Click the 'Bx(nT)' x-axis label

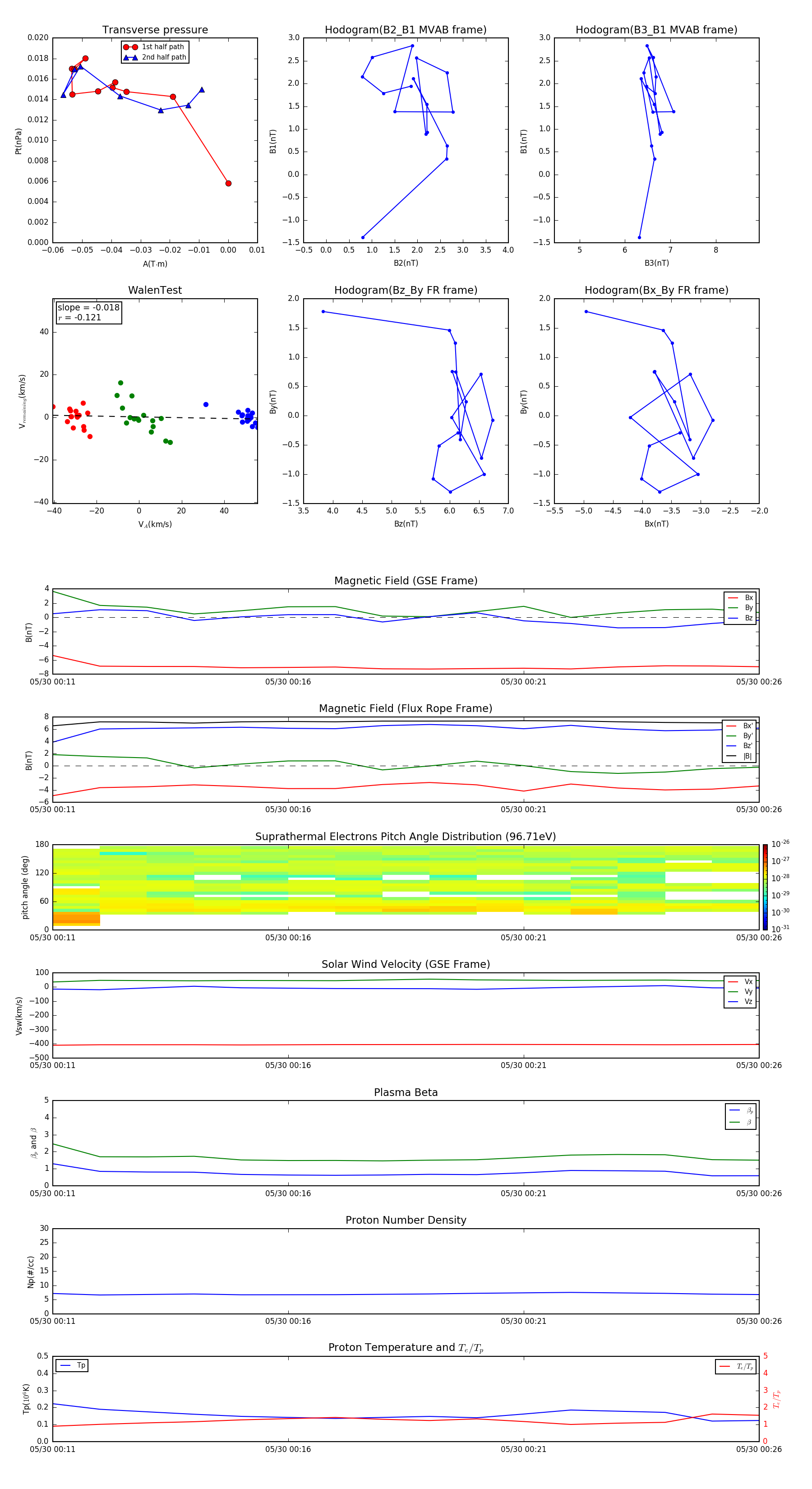656,524
